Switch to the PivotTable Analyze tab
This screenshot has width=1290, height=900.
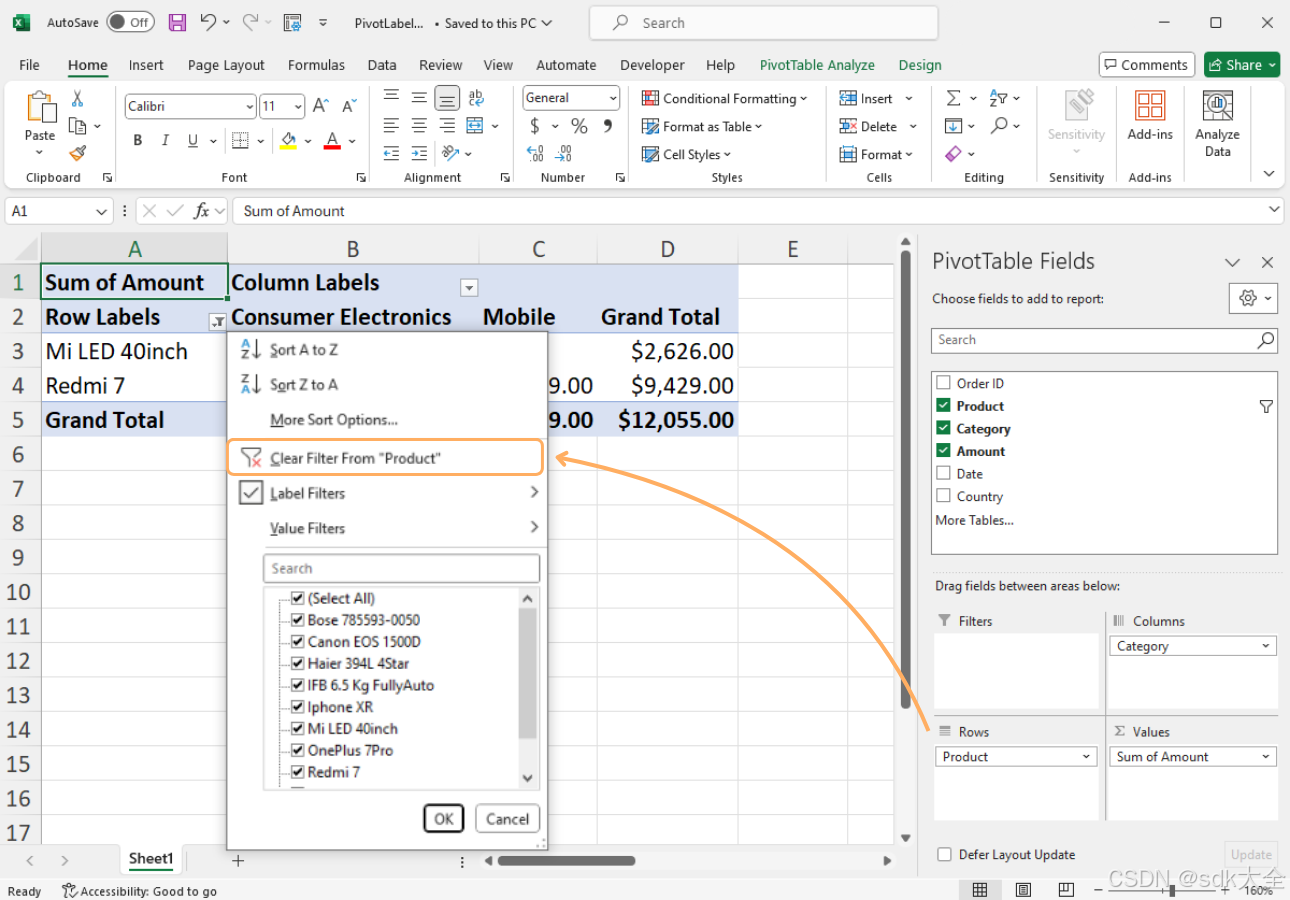coord(817,64)
